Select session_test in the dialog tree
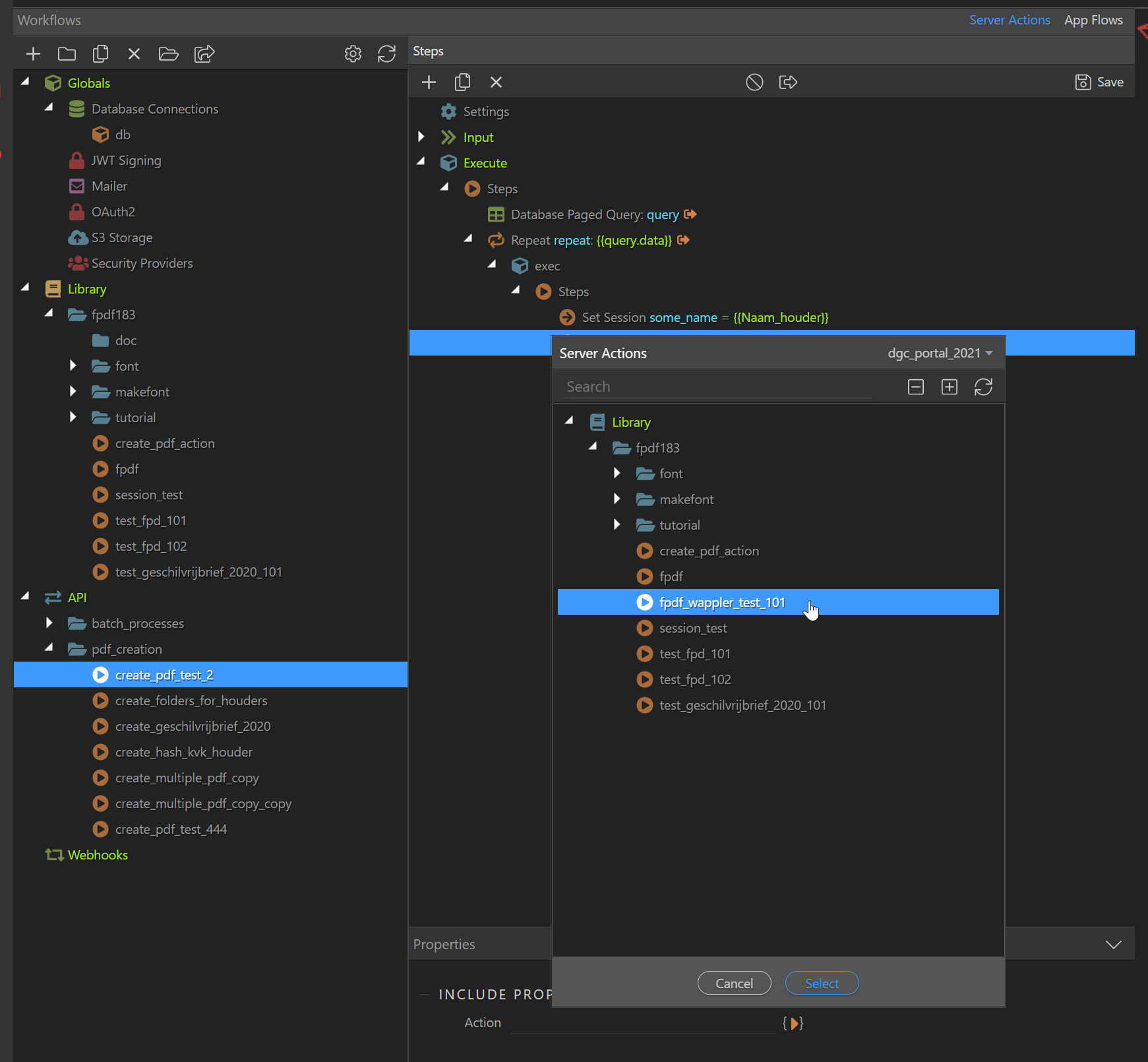Viewport: 1148px width, 1062px height. point(692,629)
